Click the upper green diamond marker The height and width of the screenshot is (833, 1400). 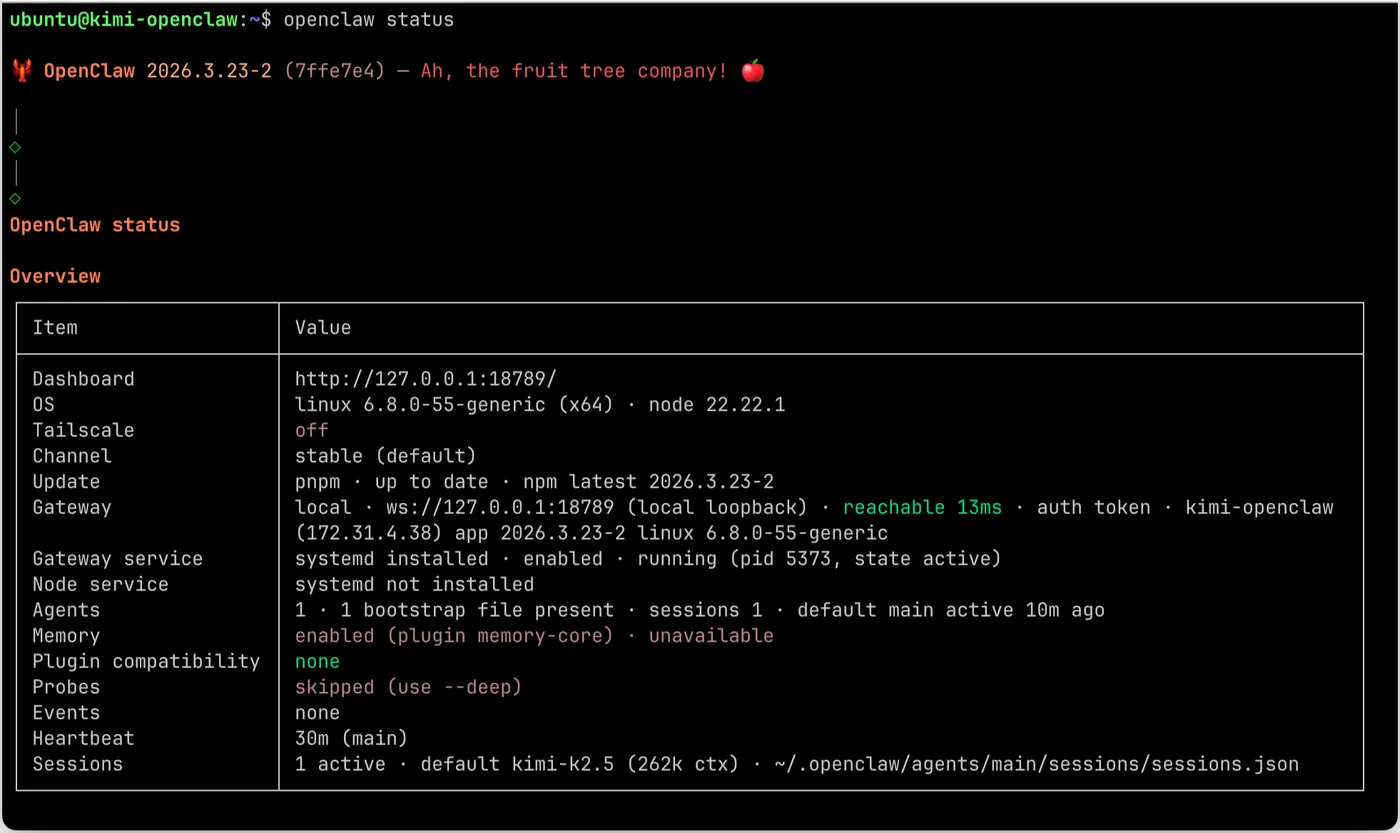click(x=15, y=147)
